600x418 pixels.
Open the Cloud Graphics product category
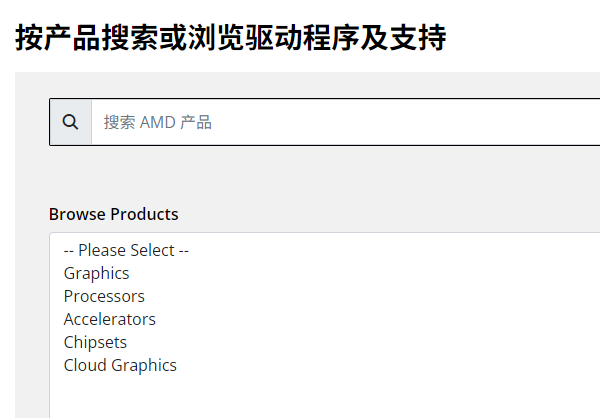tap(120, 365)
